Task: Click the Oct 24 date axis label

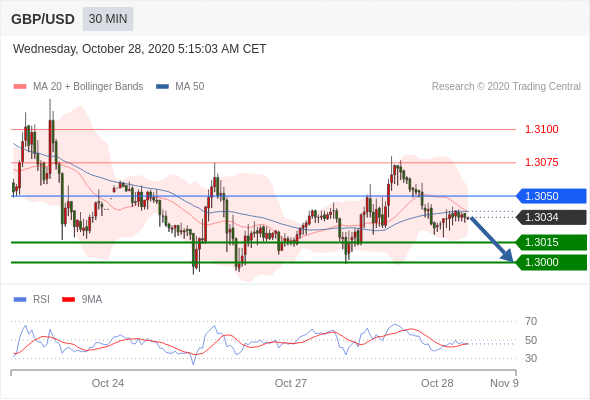Action: pyautogui.click(x=108, y=383)
